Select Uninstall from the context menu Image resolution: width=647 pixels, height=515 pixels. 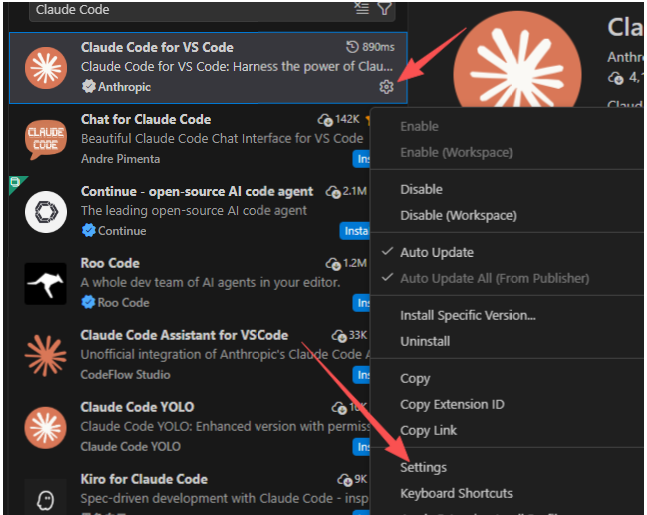[x=425, y=341]
